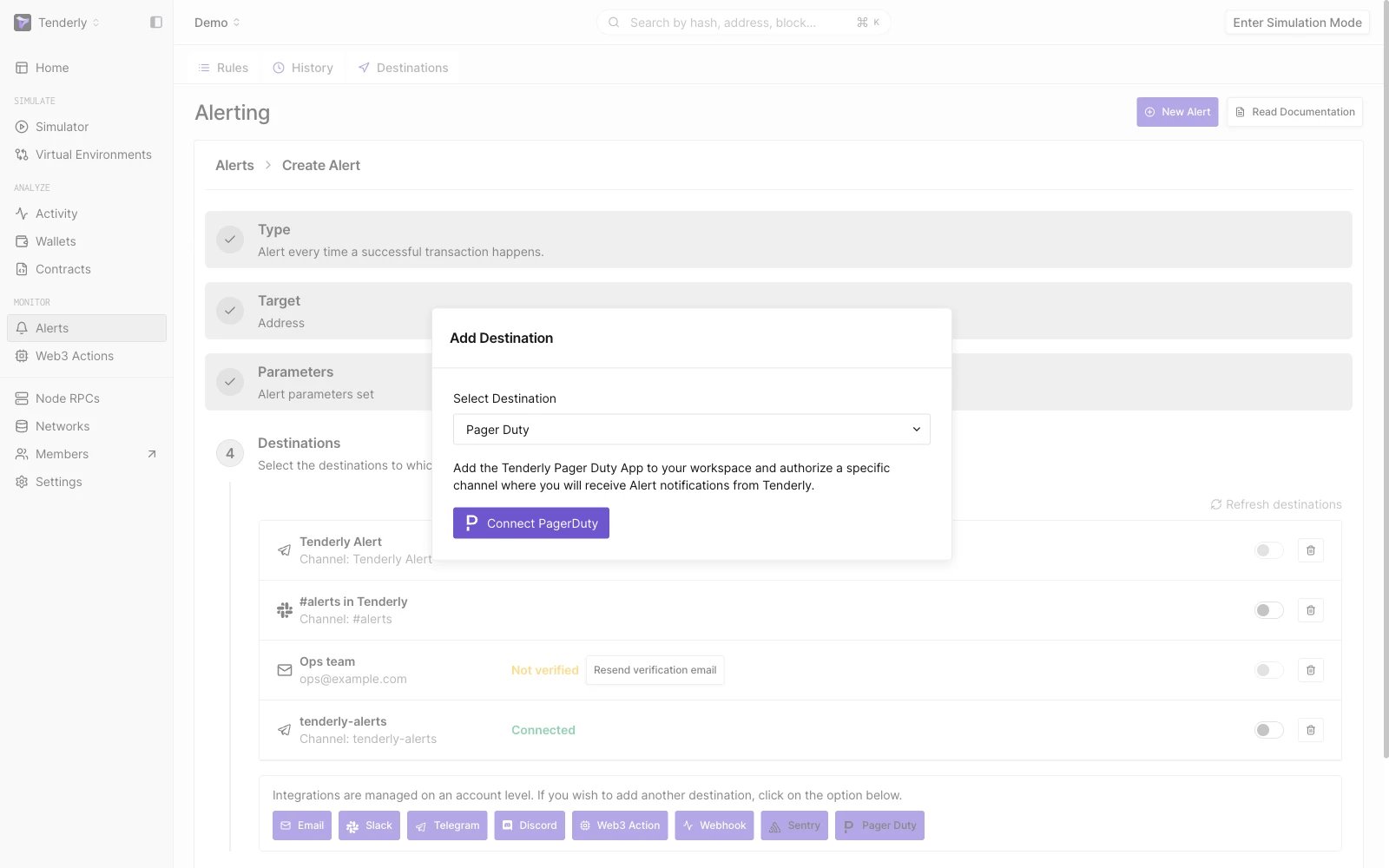Click the 'Not verified' status text
This screenshot has height=868, width=1389.
(544, 670)
